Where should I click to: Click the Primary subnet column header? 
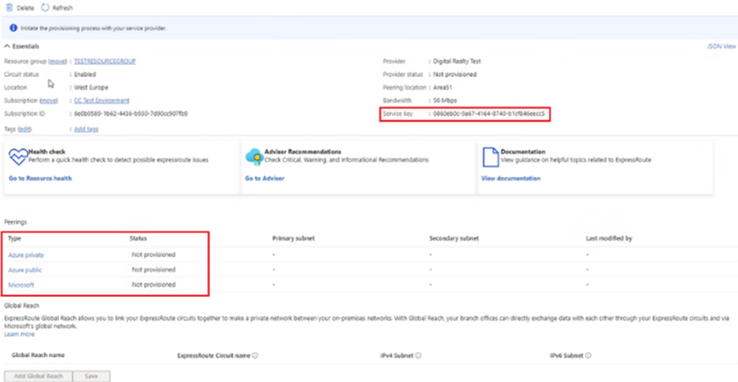(x=293, y=239)
